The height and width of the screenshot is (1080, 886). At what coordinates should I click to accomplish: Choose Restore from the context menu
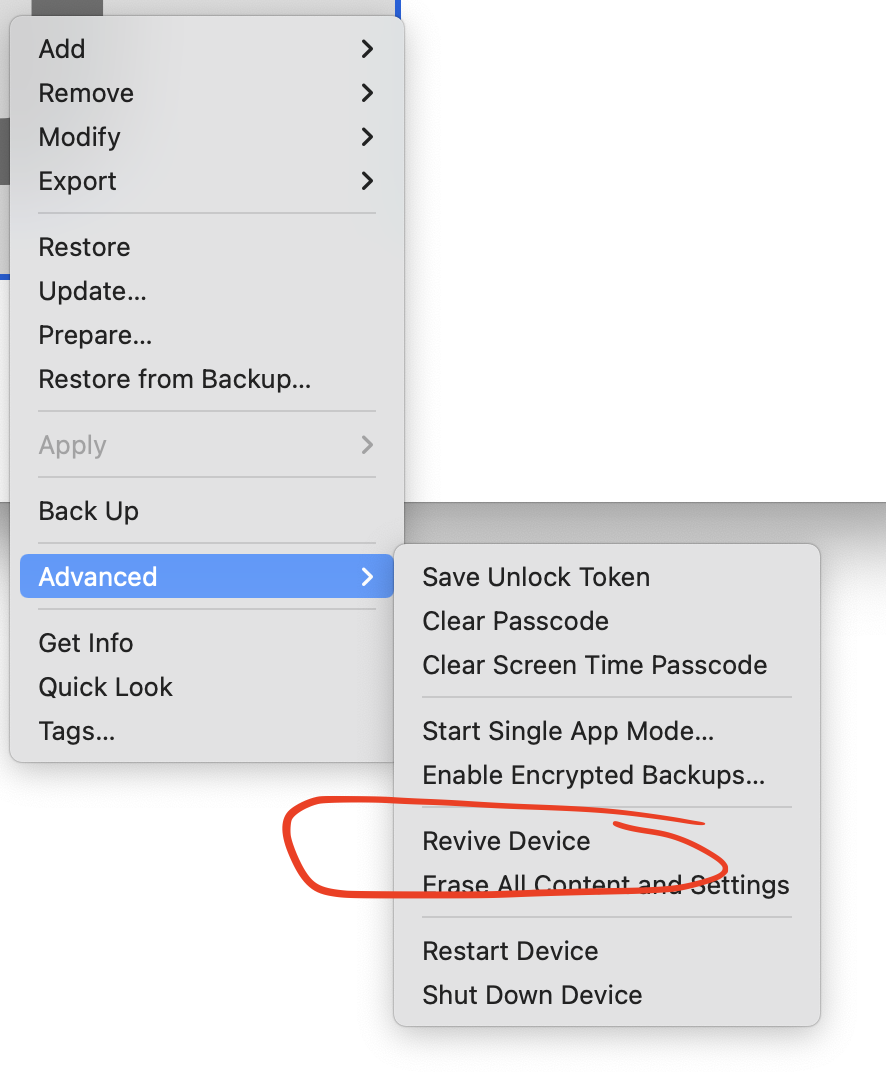click(85, 247)
